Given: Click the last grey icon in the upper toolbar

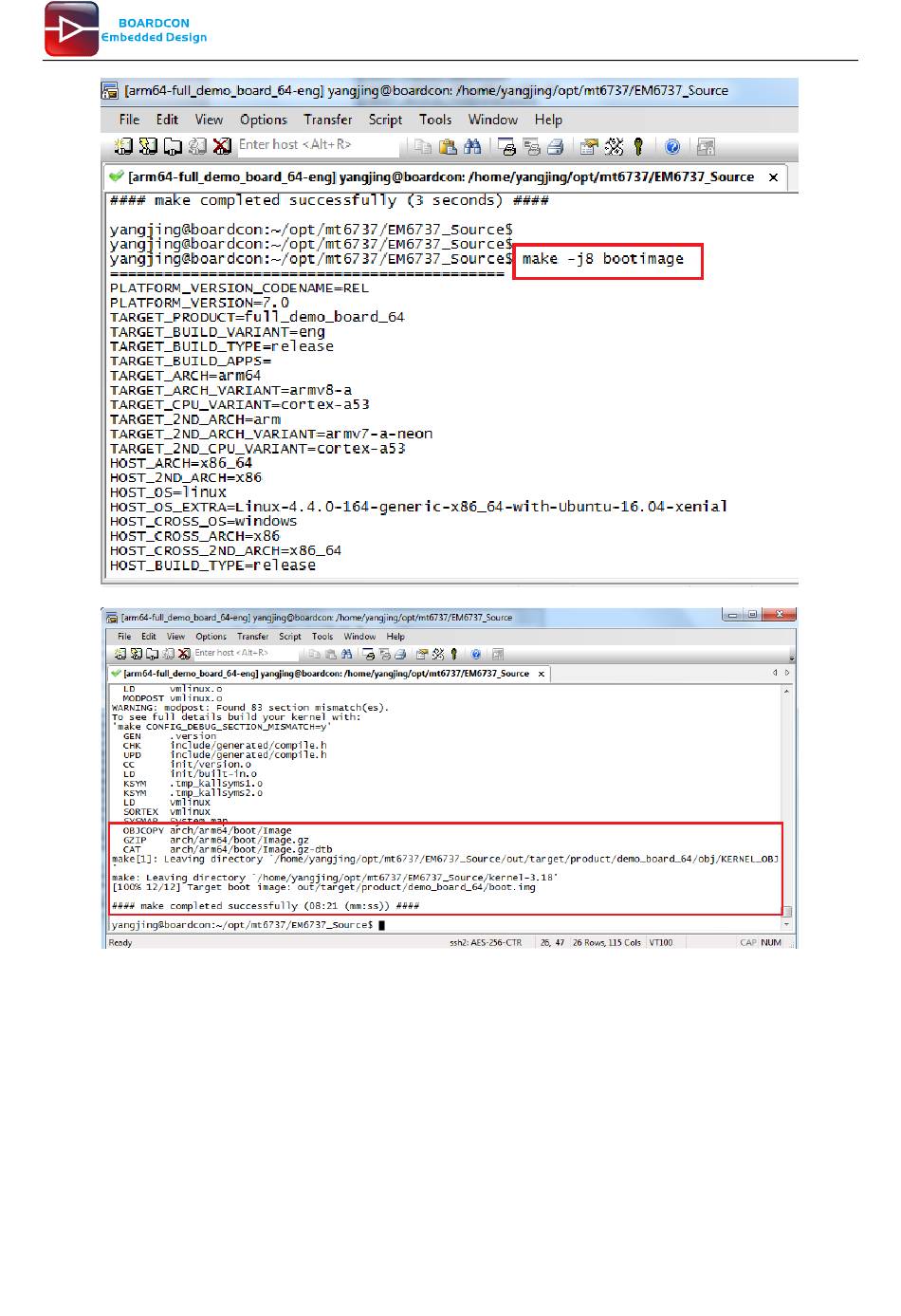Looking at the screenshot, I should (x=706, y=146).
